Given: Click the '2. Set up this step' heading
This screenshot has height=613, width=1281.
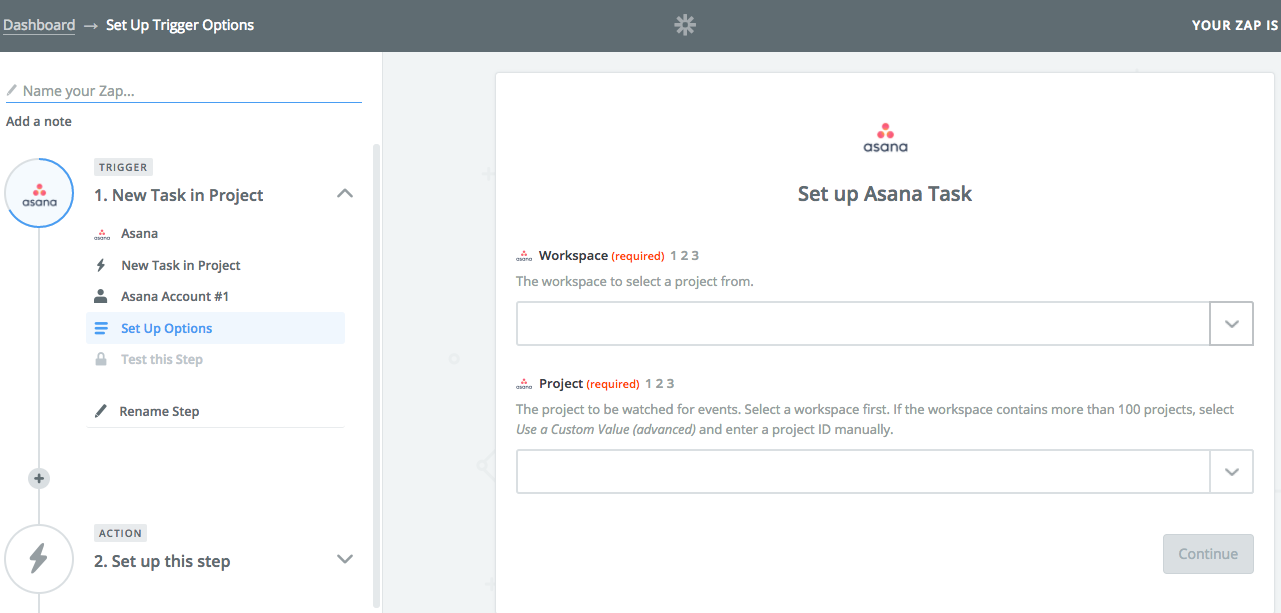Looking at the screenshot, I should 162,561.
